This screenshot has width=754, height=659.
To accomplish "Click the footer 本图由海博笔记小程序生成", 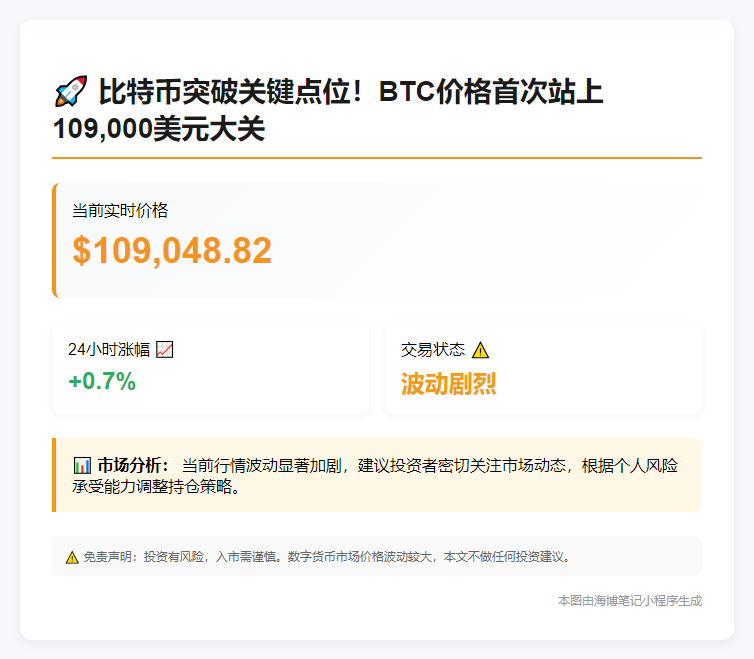I will (629, 601).
